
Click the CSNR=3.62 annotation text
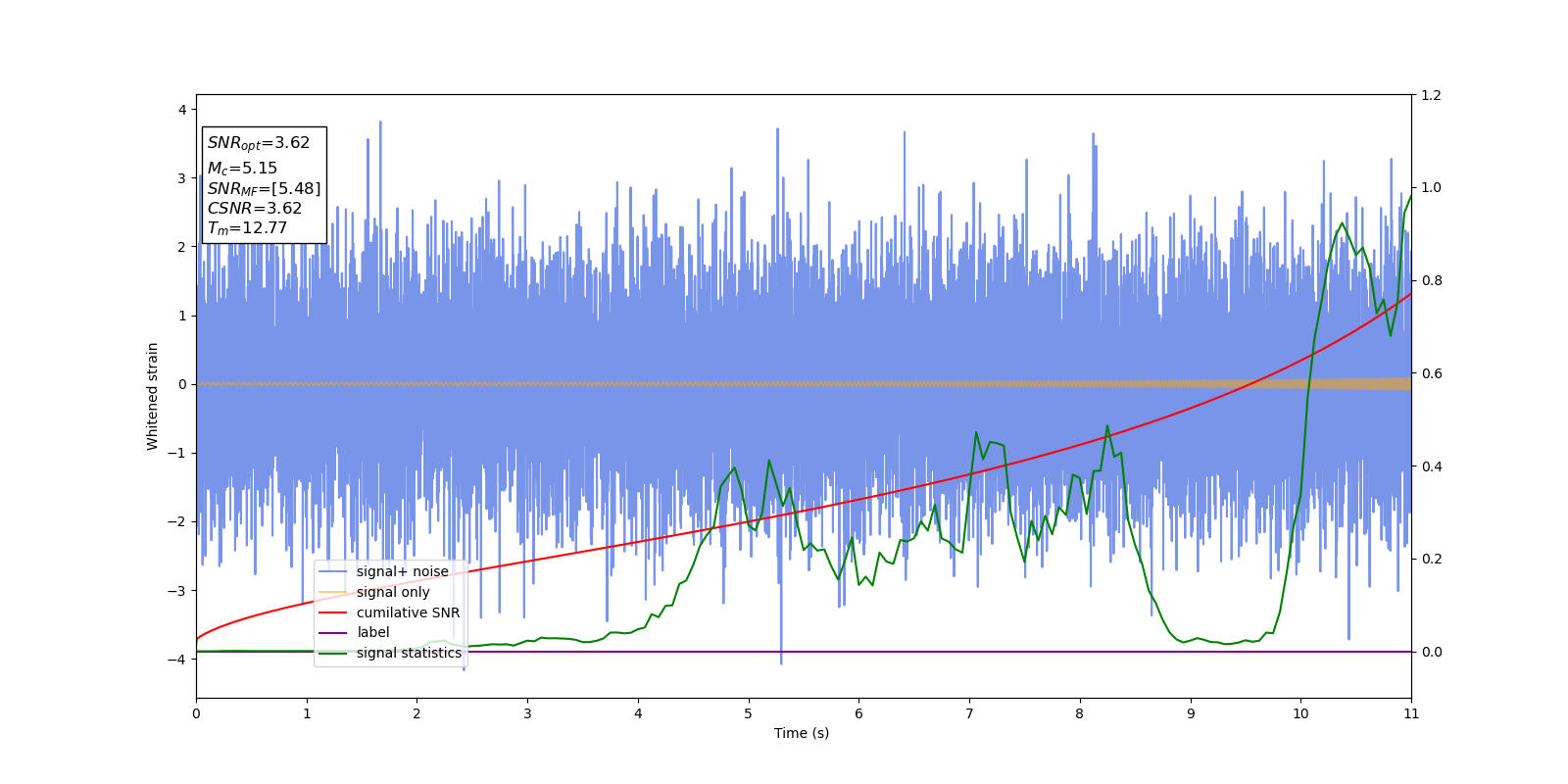pos(255,208)
